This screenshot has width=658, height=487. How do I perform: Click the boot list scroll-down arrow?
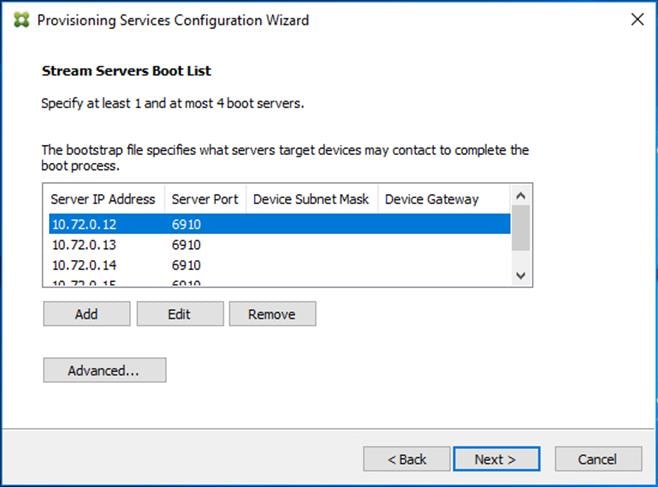(521, 276)
